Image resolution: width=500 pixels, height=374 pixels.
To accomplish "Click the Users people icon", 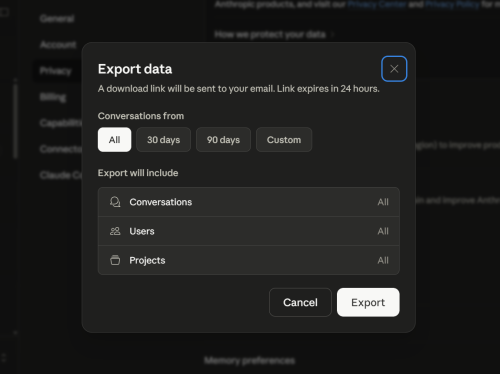I will (x=115, y=231).
